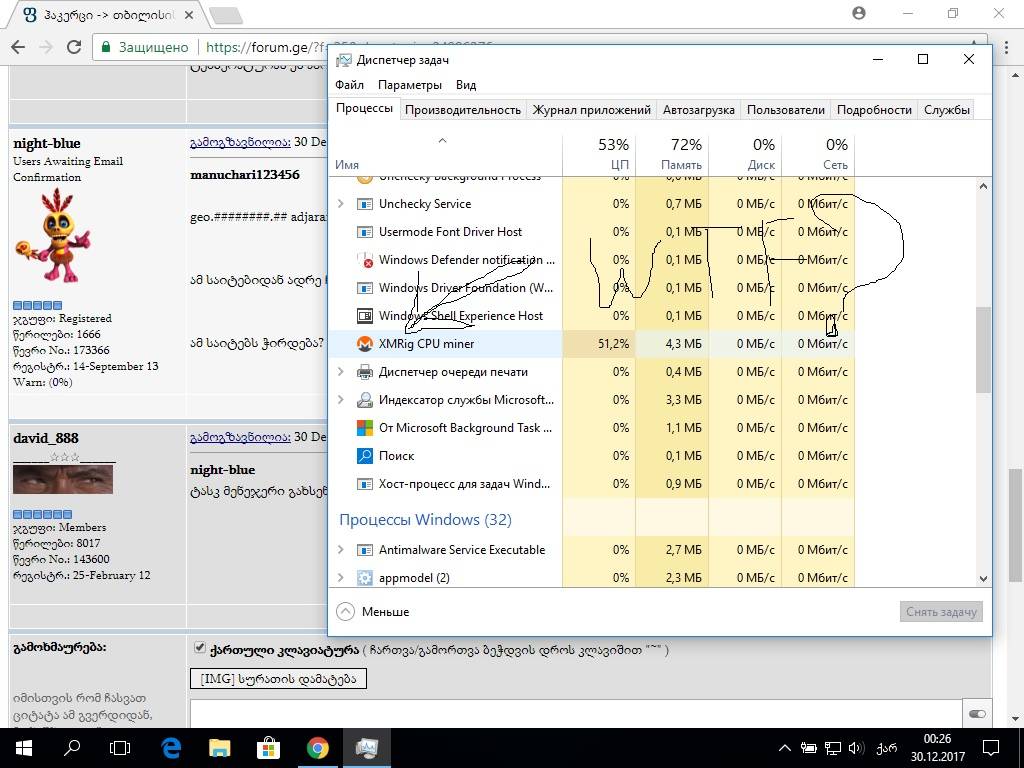Click the [IMG] სურათის დამატება button

click(278, 679)
